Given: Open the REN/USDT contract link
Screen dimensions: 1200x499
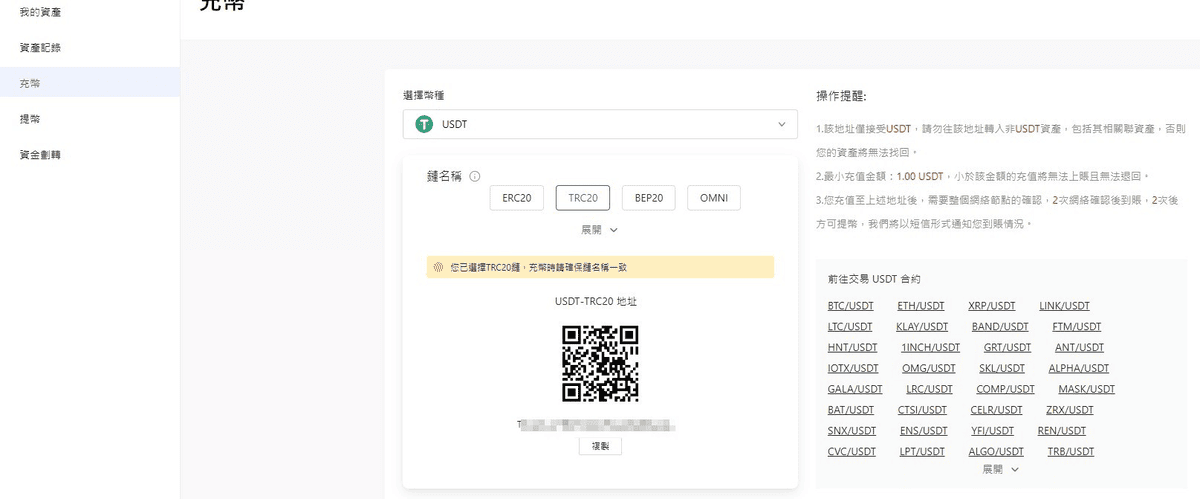Looking at the screenshot, I should pyautogui.click(x=1061, y=432).
